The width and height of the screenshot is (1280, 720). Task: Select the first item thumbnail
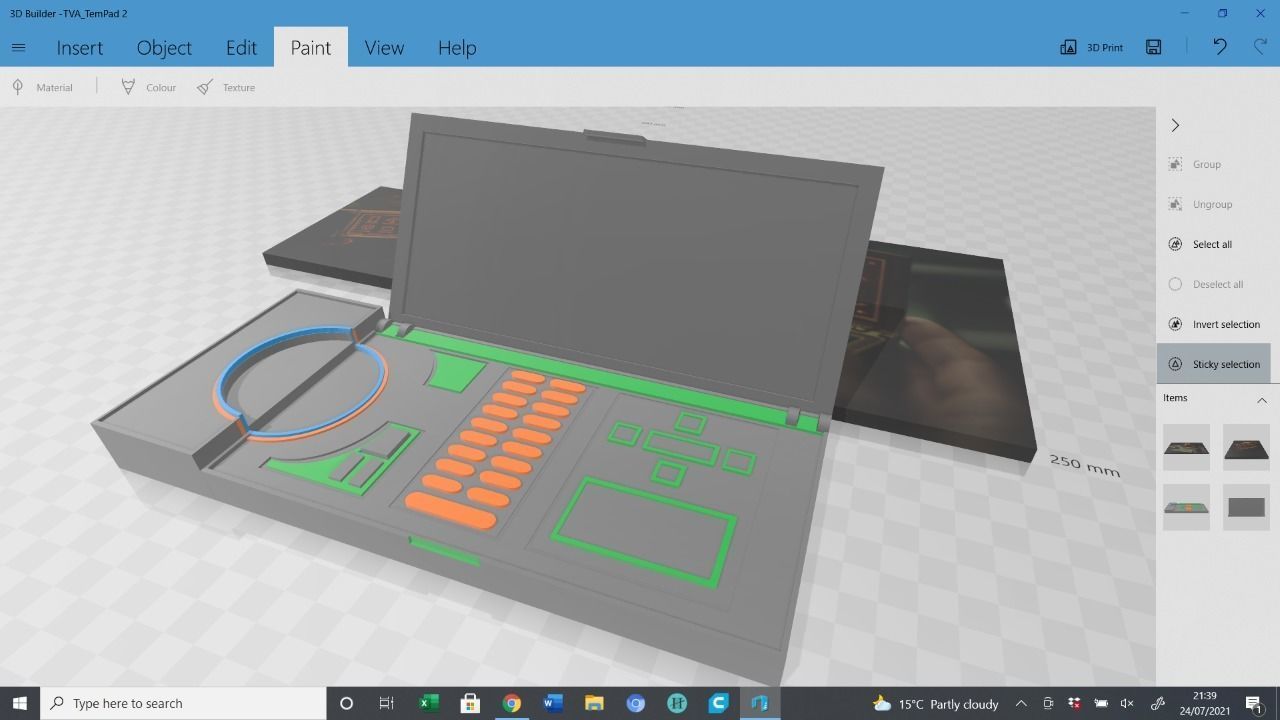click(x=1186, y=447)
